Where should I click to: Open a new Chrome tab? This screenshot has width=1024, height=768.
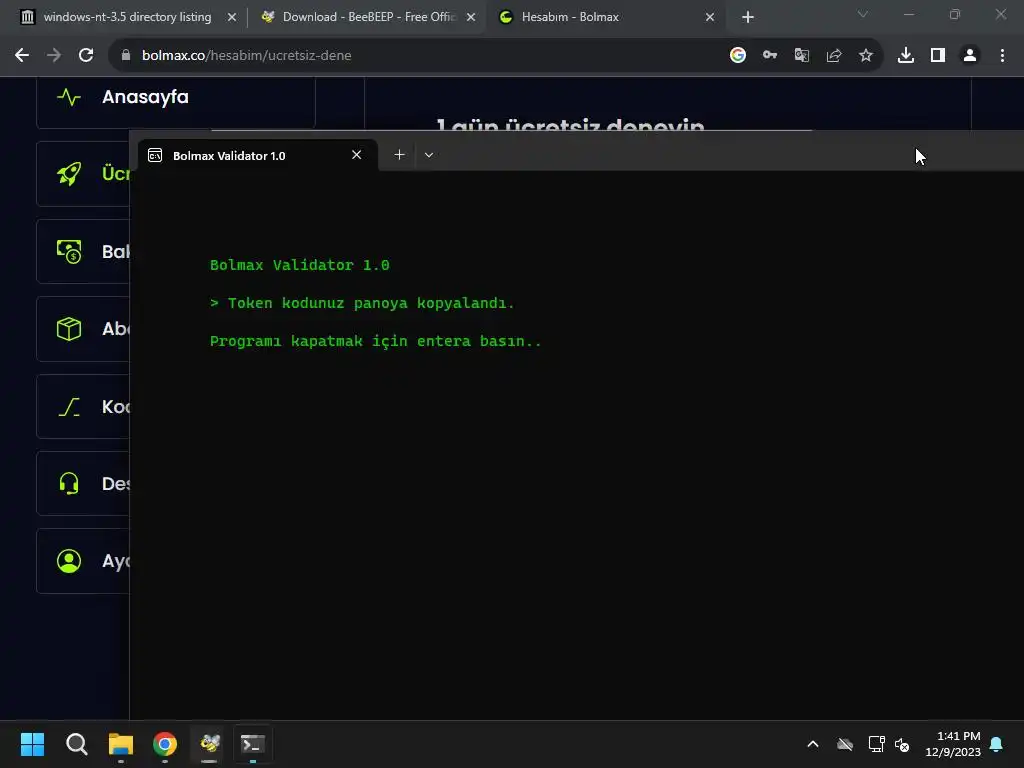[748, 17]
